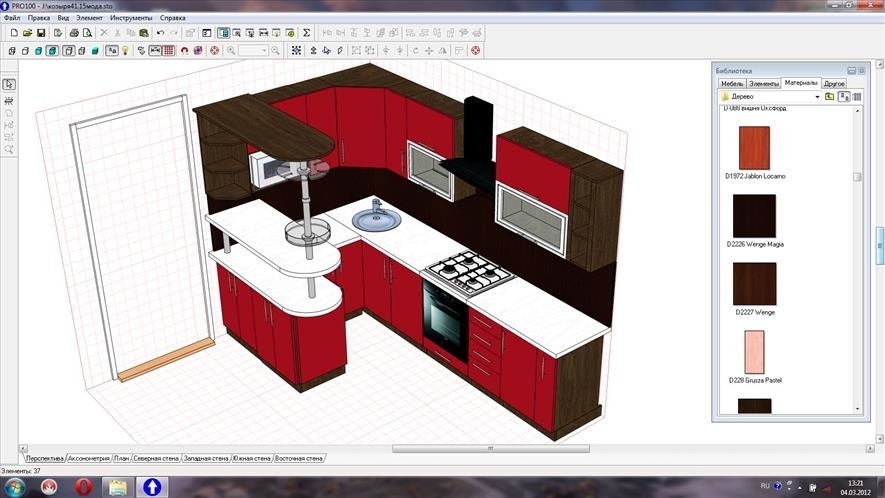Switch to Южная стена view tab
885x498 pixels.
point(252,458)
